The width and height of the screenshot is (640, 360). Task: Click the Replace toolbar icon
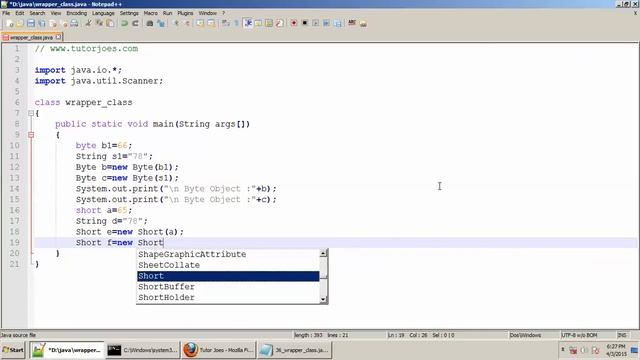162,23
